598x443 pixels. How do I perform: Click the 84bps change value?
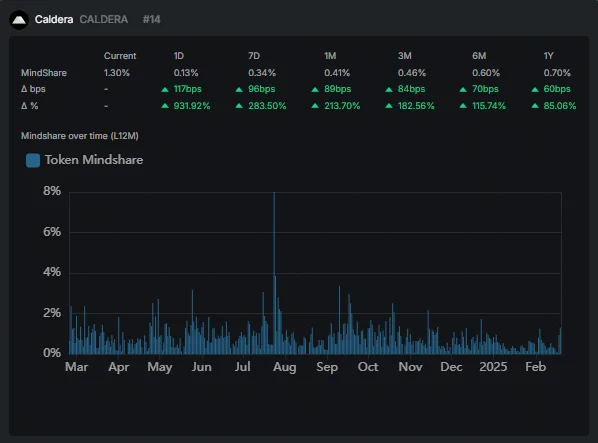[x=411, y=89]
